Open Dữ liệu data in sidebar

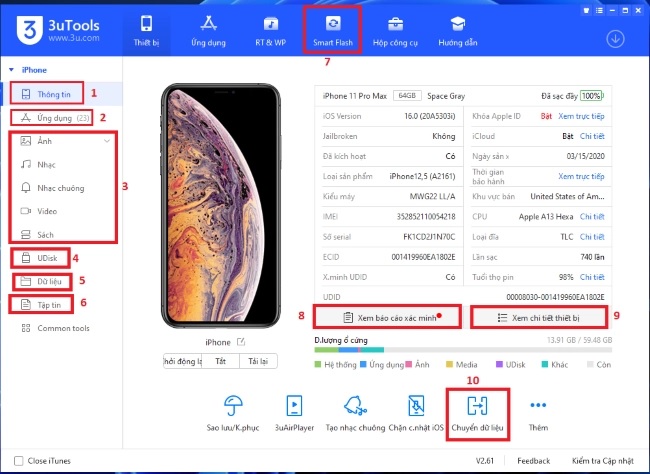(x=41, y=281)
